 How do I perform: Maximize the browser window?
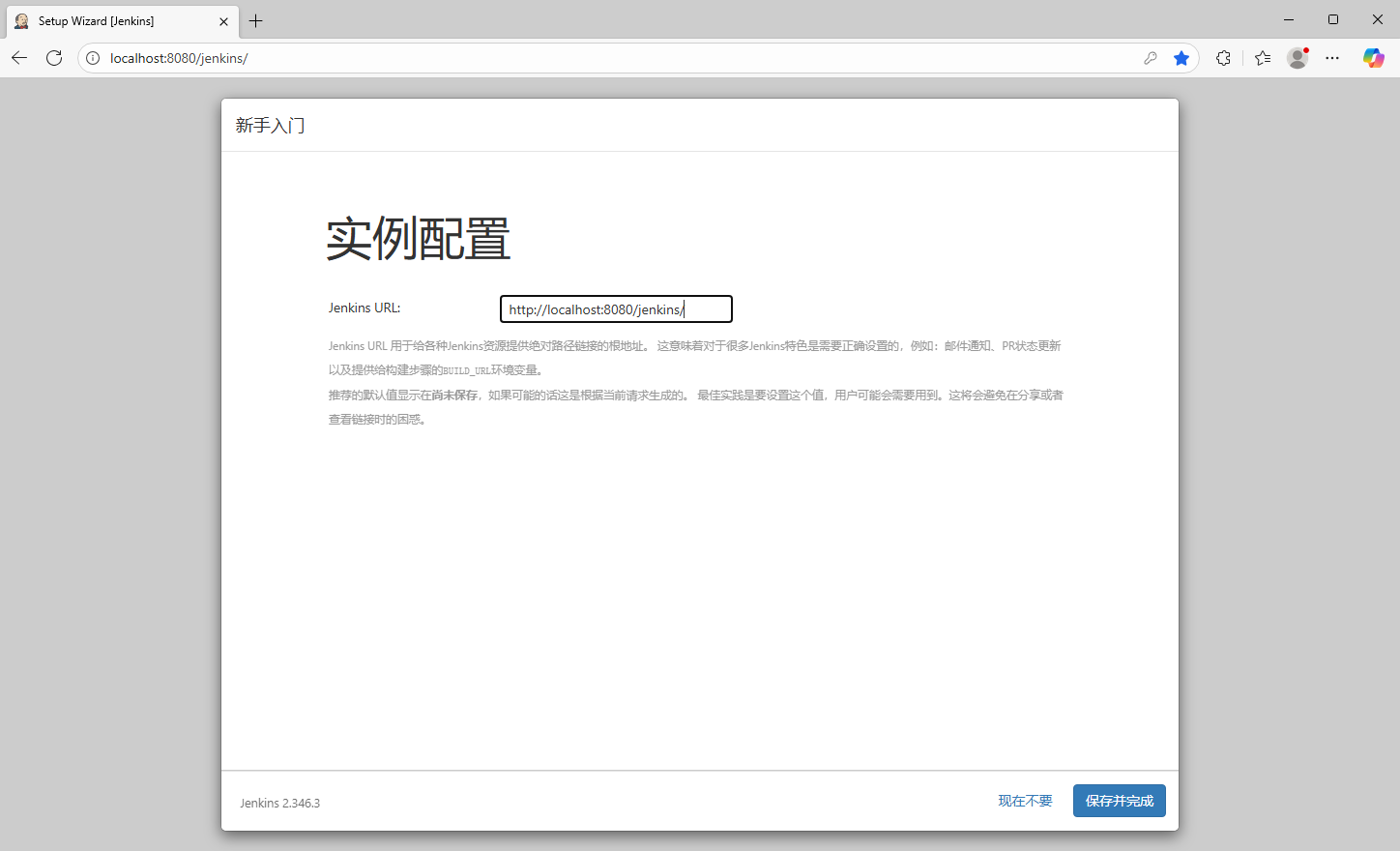click(x=1333, y=19)
